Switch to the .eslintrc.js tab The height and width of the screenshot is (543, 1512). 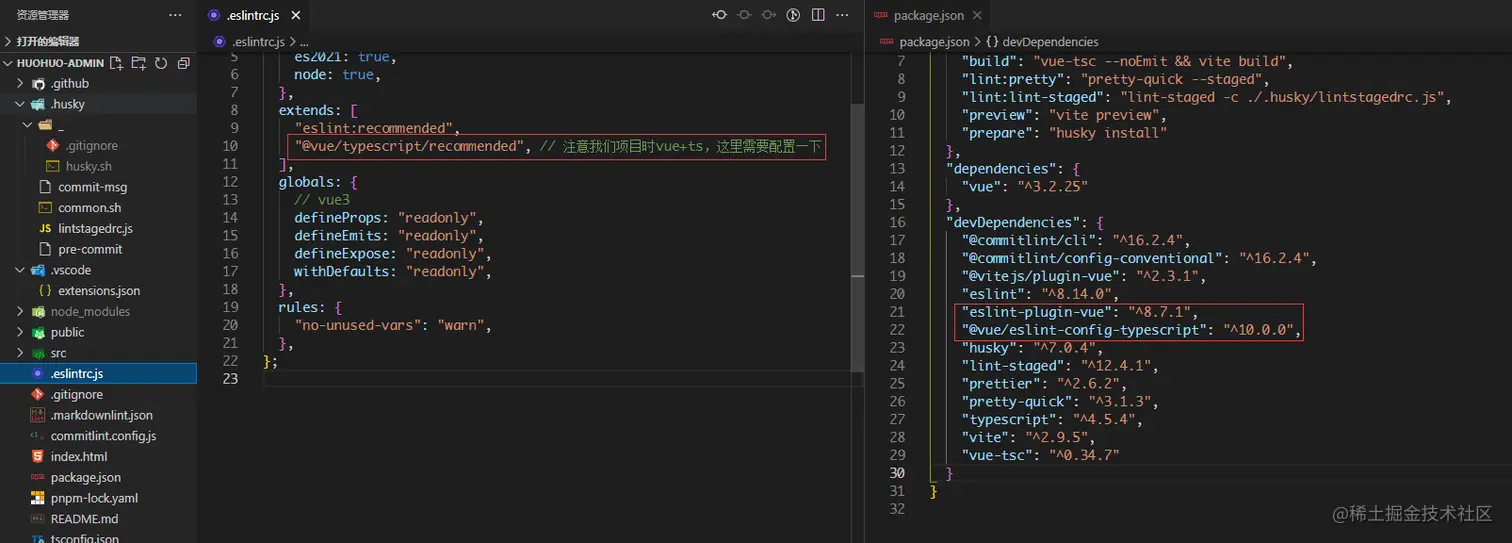253,15
